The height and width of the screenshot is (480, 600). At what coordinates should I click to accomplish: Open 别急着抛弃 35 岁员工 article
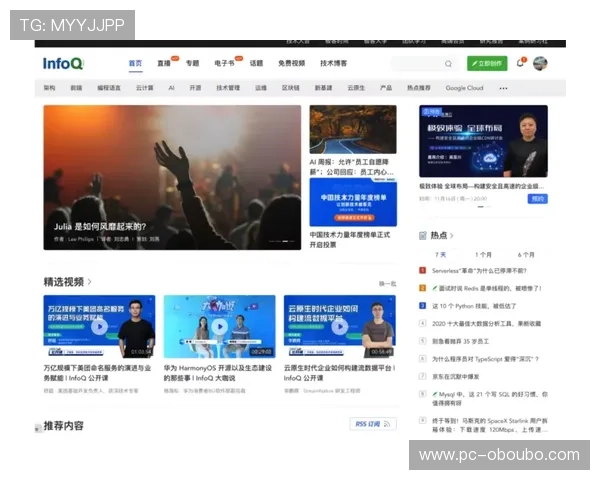point(460,341)
